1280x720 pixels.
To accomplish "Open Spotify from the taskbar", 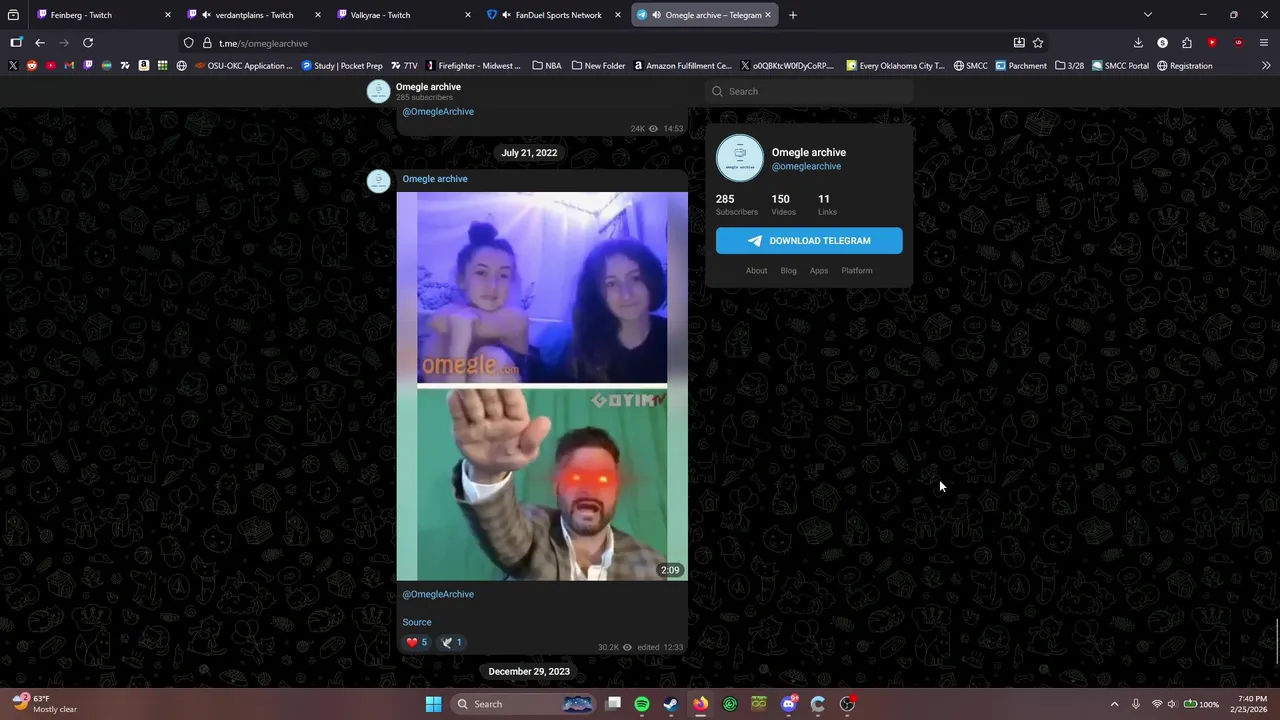I will [642, 704].
